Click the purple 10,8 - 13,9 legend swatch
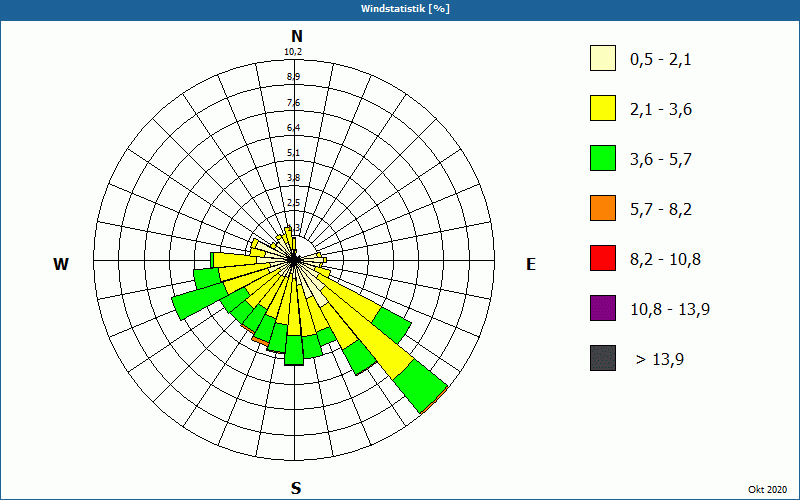 tap(603, 308)
